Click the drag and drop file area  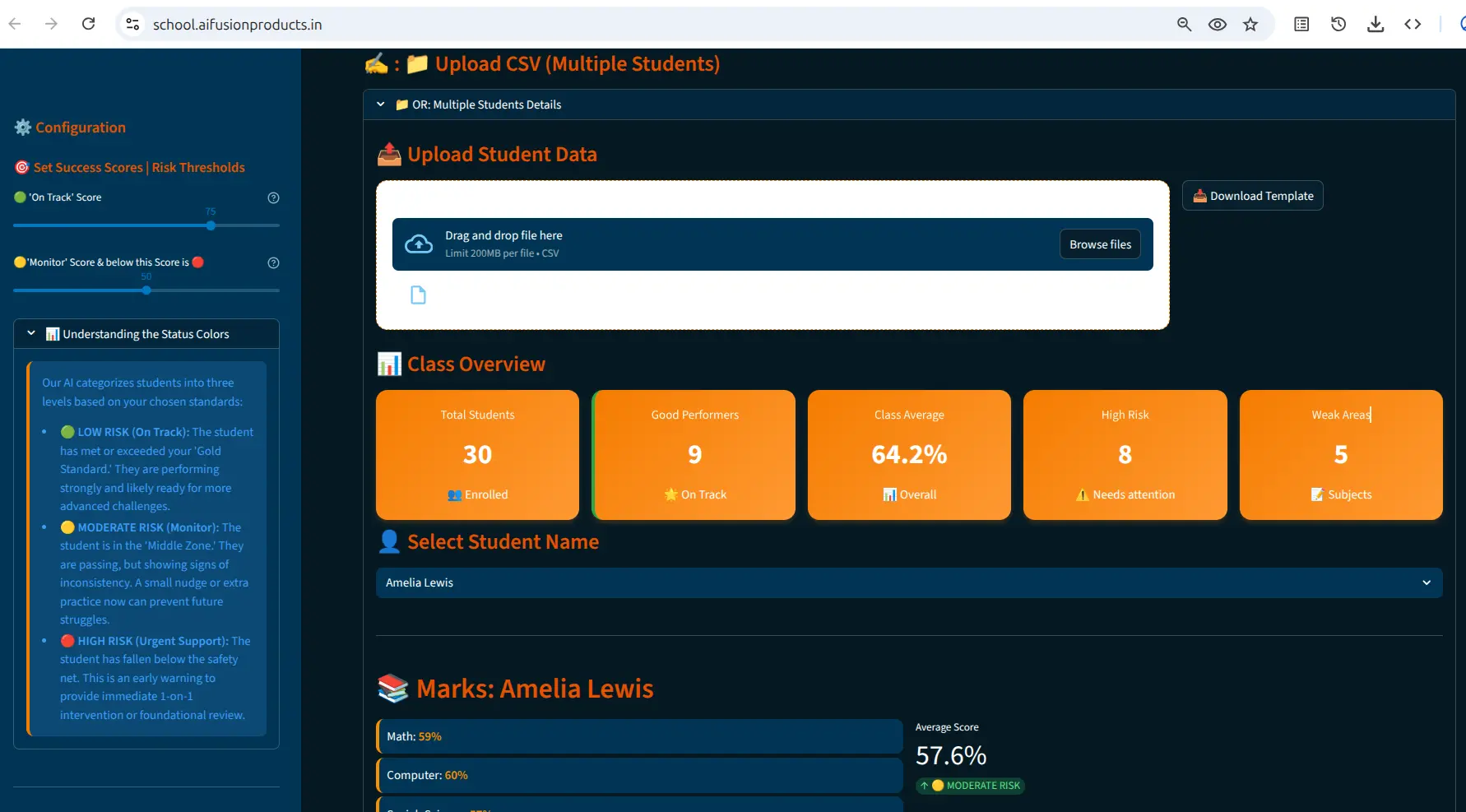point(772,244)
